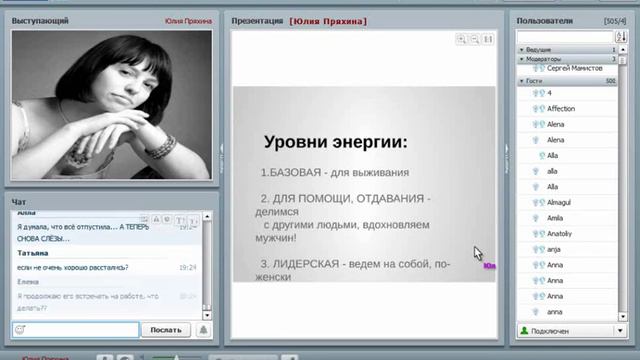Select guest named Amila
This screenshot has width=640, height=360.
[x=555, y=218]
